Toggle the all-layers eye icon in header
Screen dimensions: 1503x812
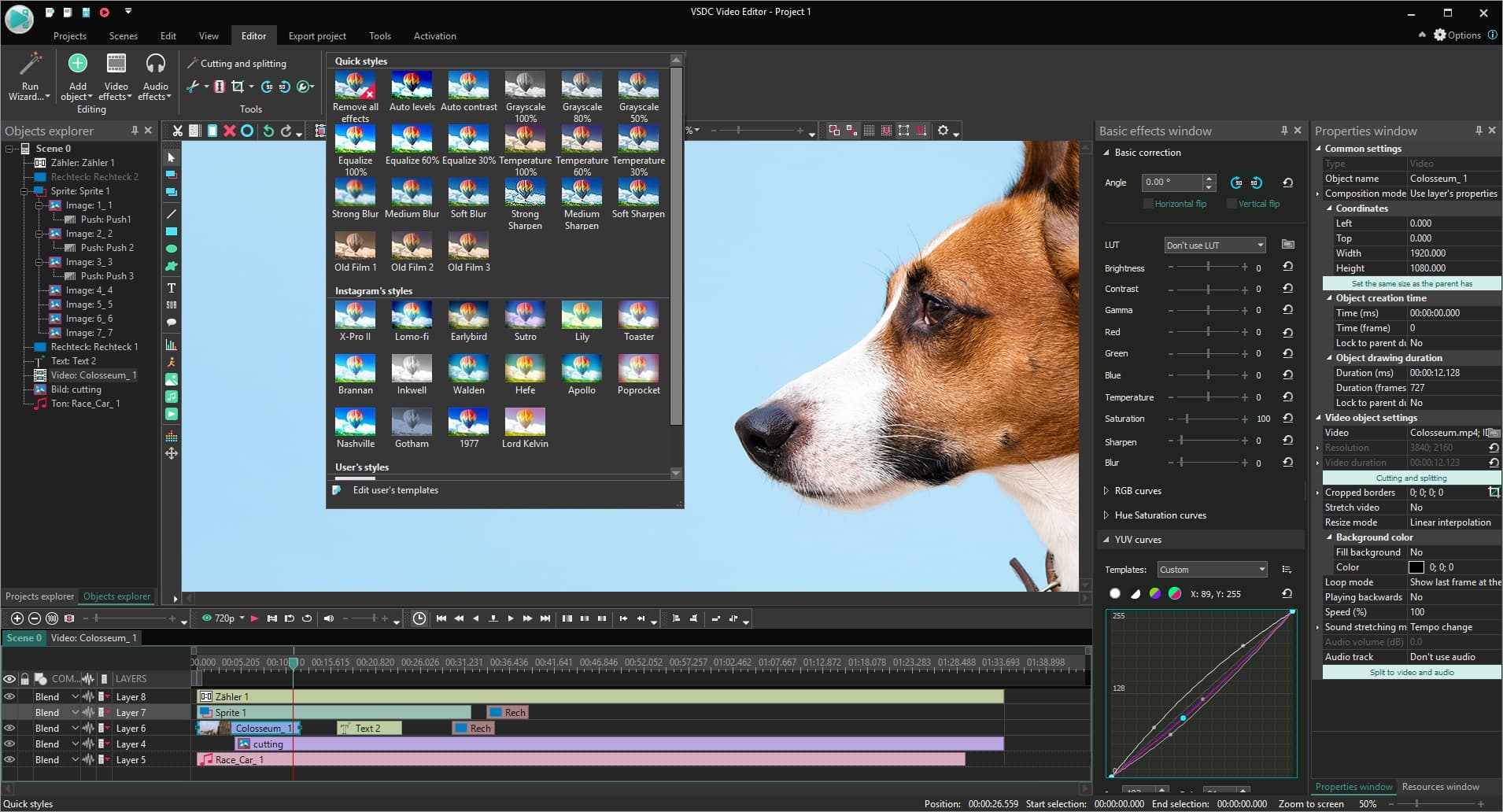click(9, 679)
